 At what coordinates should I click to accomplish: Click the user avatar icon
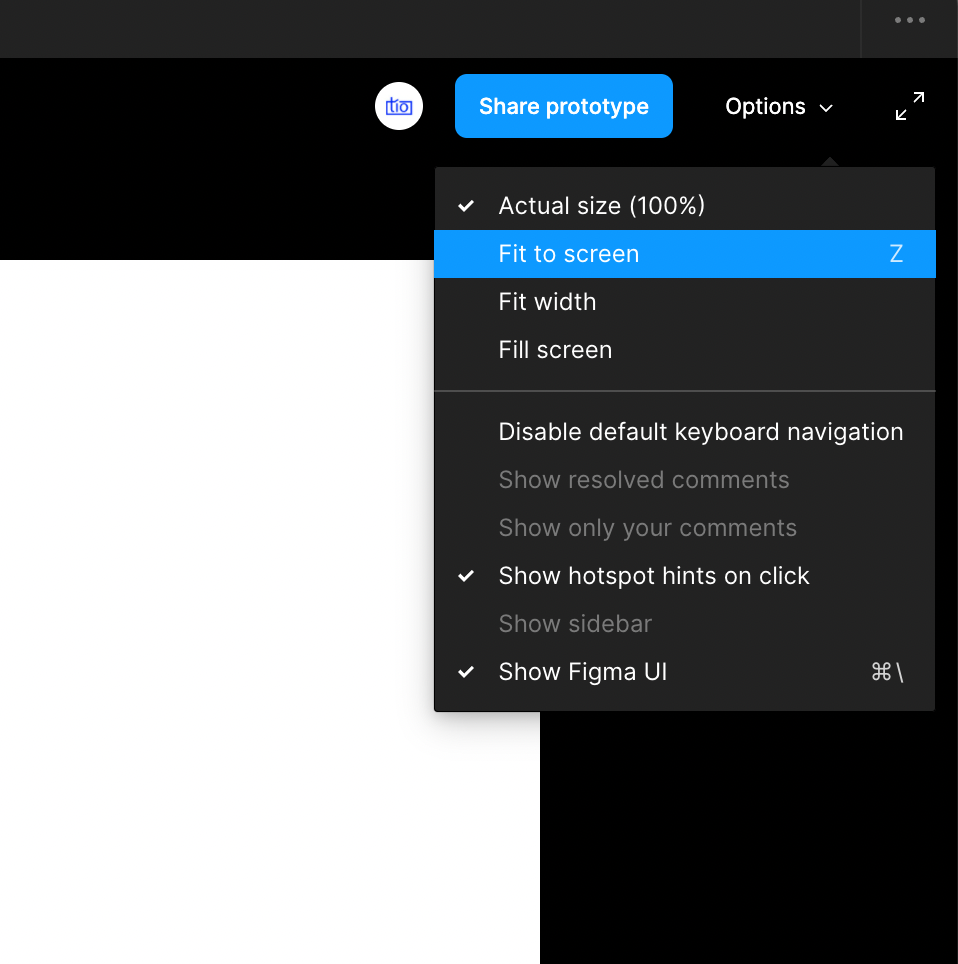398,106
